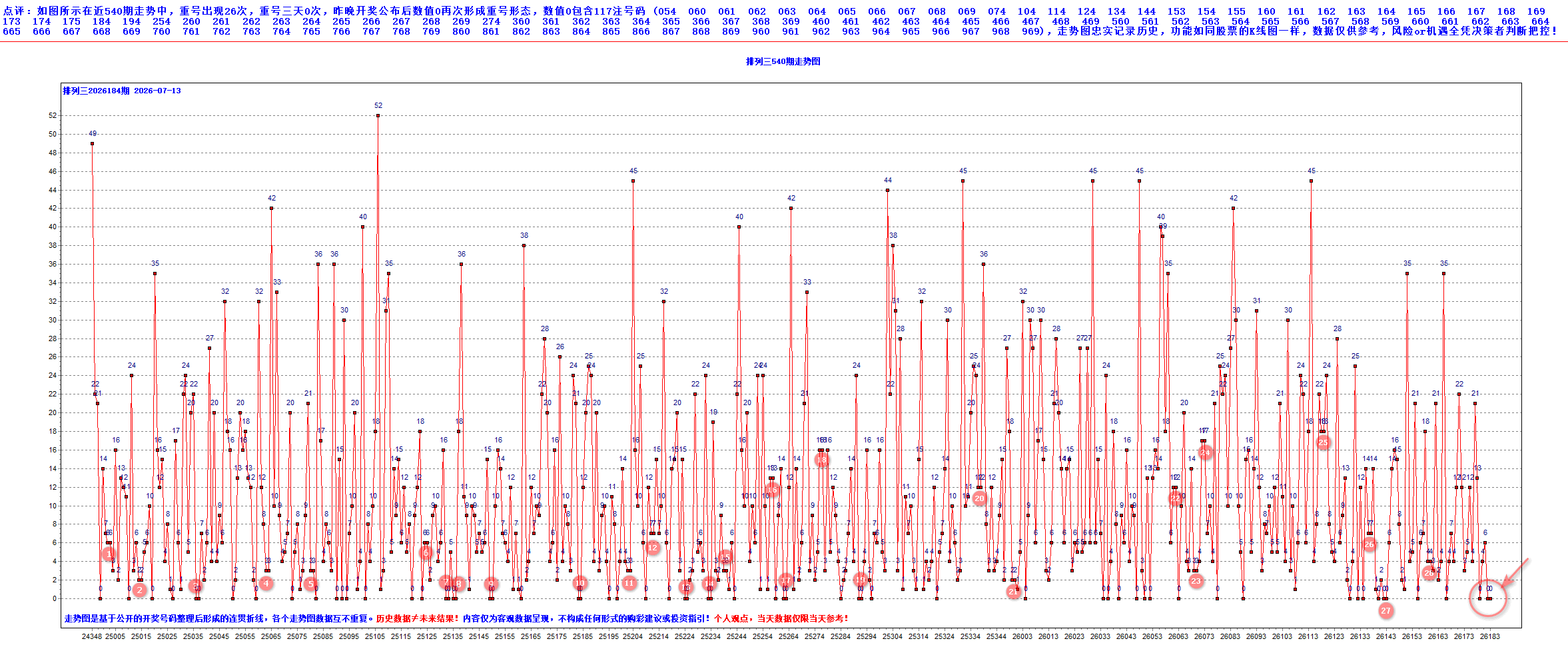Click red circle marker number 1
The height and width of the screenshot is (659, 1568).
point(109,554)
